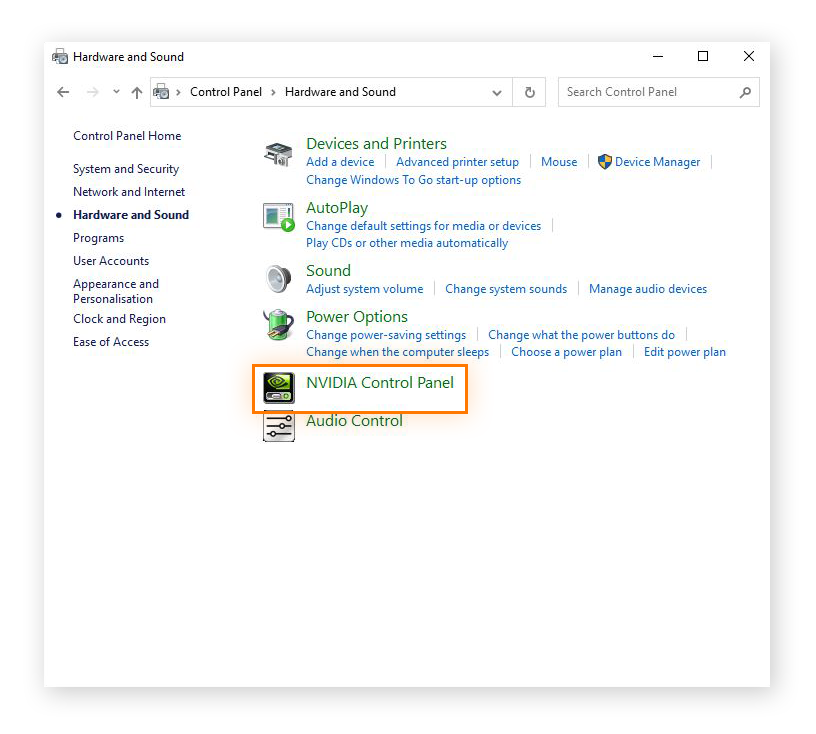Image resolution: width=816 pixels, height=734 pixels.
Task: Select Ease of Access in the sidebar
Action: pyautogui.click(x=110, y=341)
